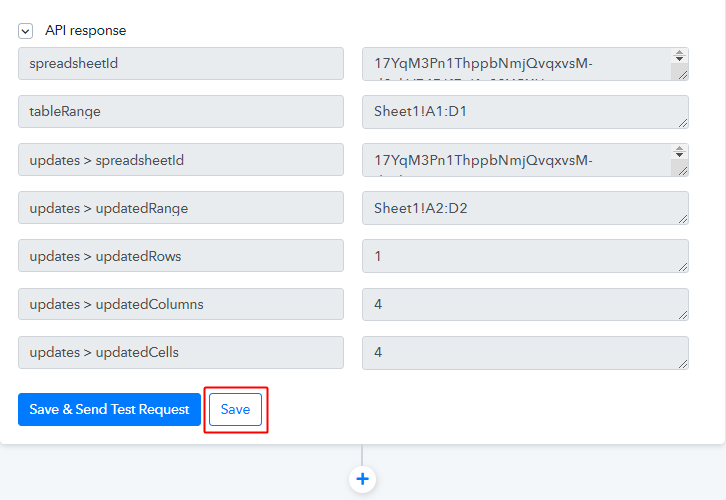Select the updatedRows value field
Viewport: 726px width, 500px height.
coord(524,256)
